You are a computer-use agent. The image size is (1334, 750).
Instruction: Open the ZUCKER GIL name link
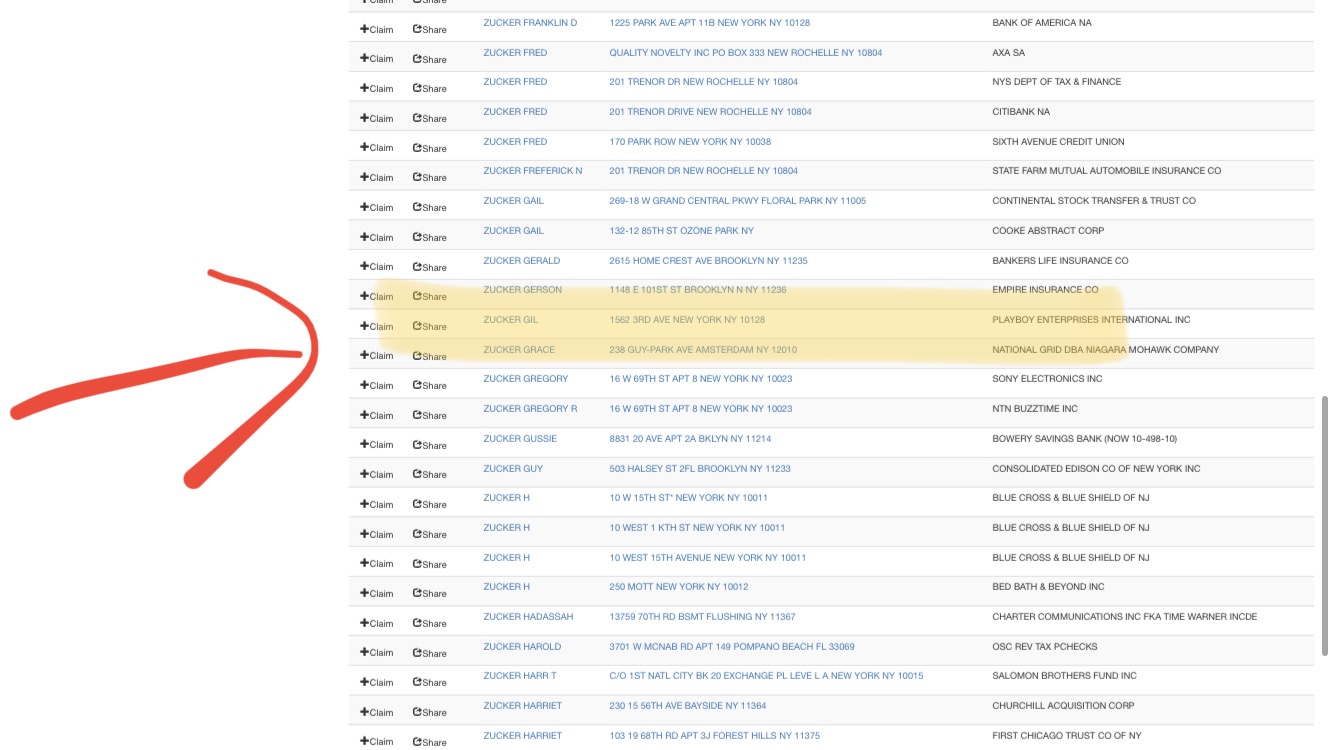[510, 320]
